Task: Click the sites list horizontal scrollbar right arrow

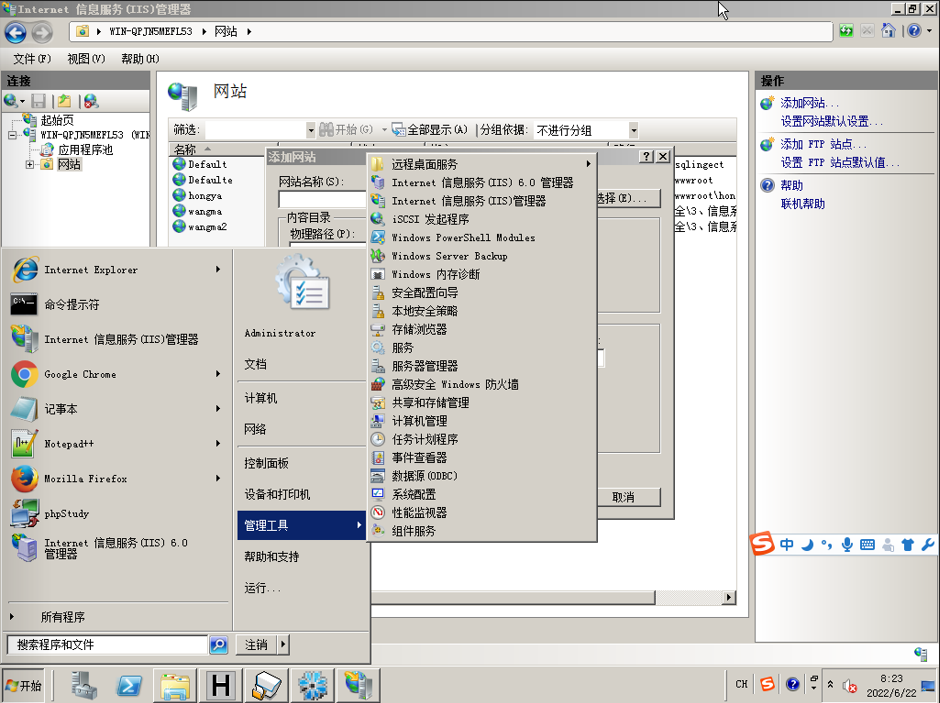Action: pos(729,597)
